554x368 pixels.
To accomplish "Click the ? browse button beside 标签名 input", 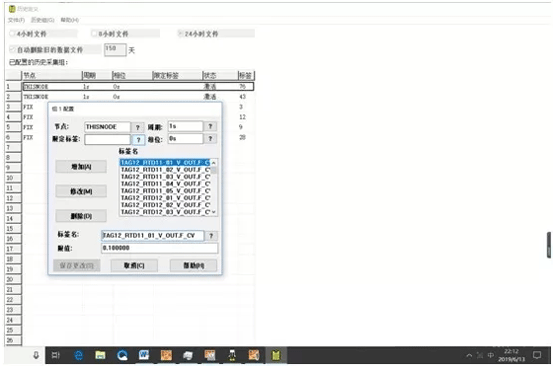I will (211, 236).
